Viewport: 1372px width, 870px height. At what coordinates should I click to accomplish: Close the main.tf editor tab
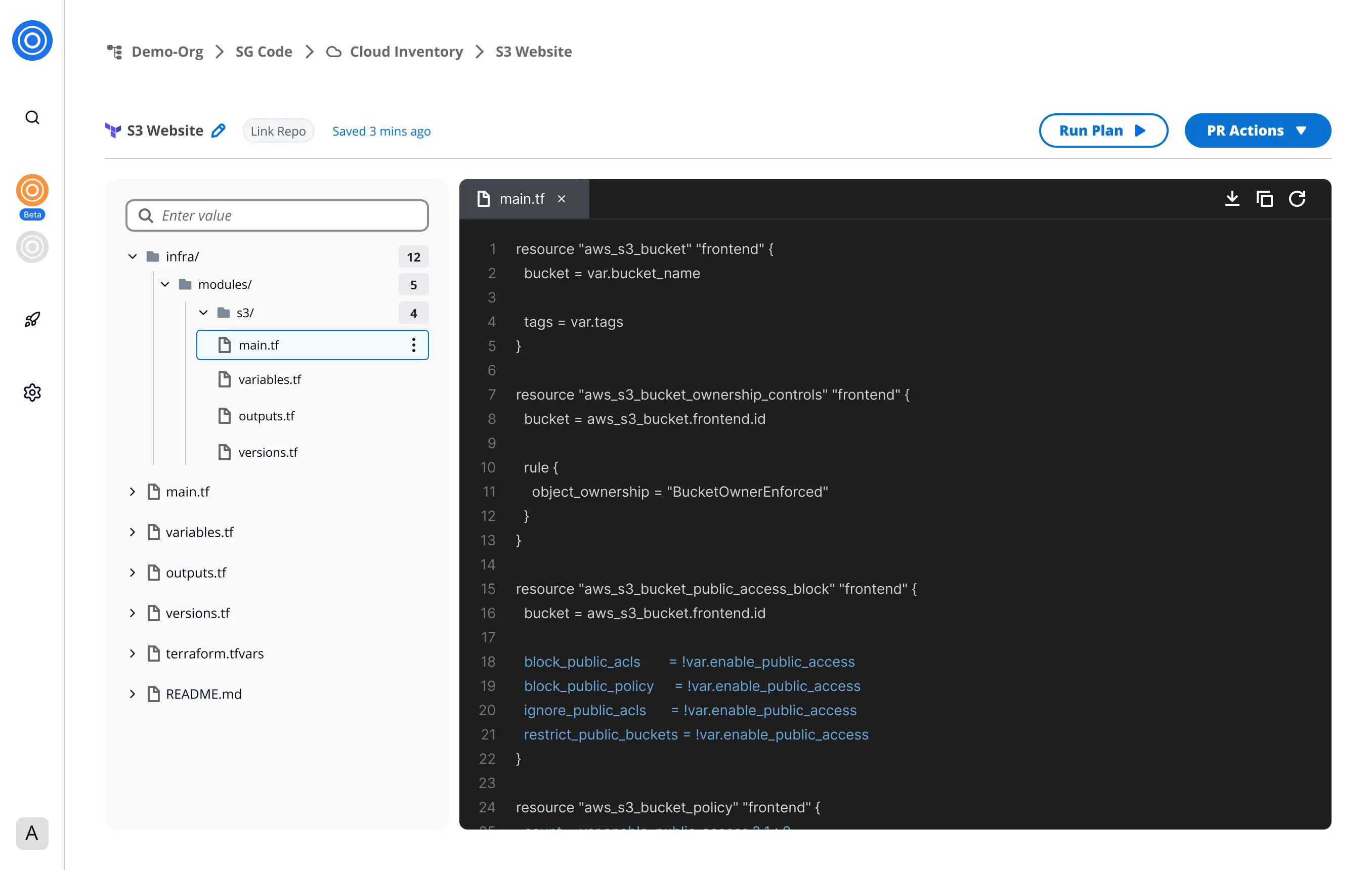tap(562, 199)
